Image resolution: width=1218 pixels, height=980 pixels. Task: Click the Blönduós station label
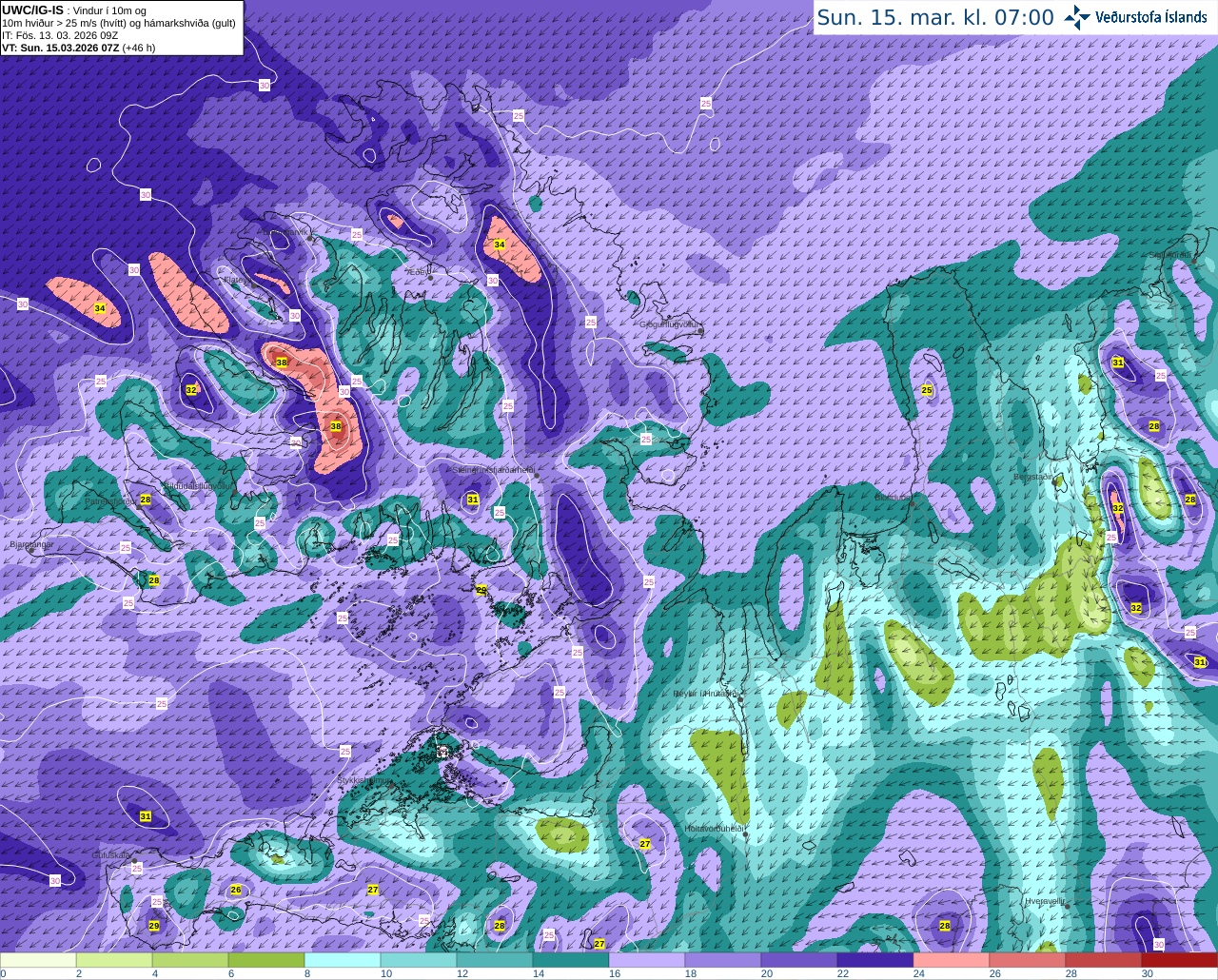(x=893, y=497)
